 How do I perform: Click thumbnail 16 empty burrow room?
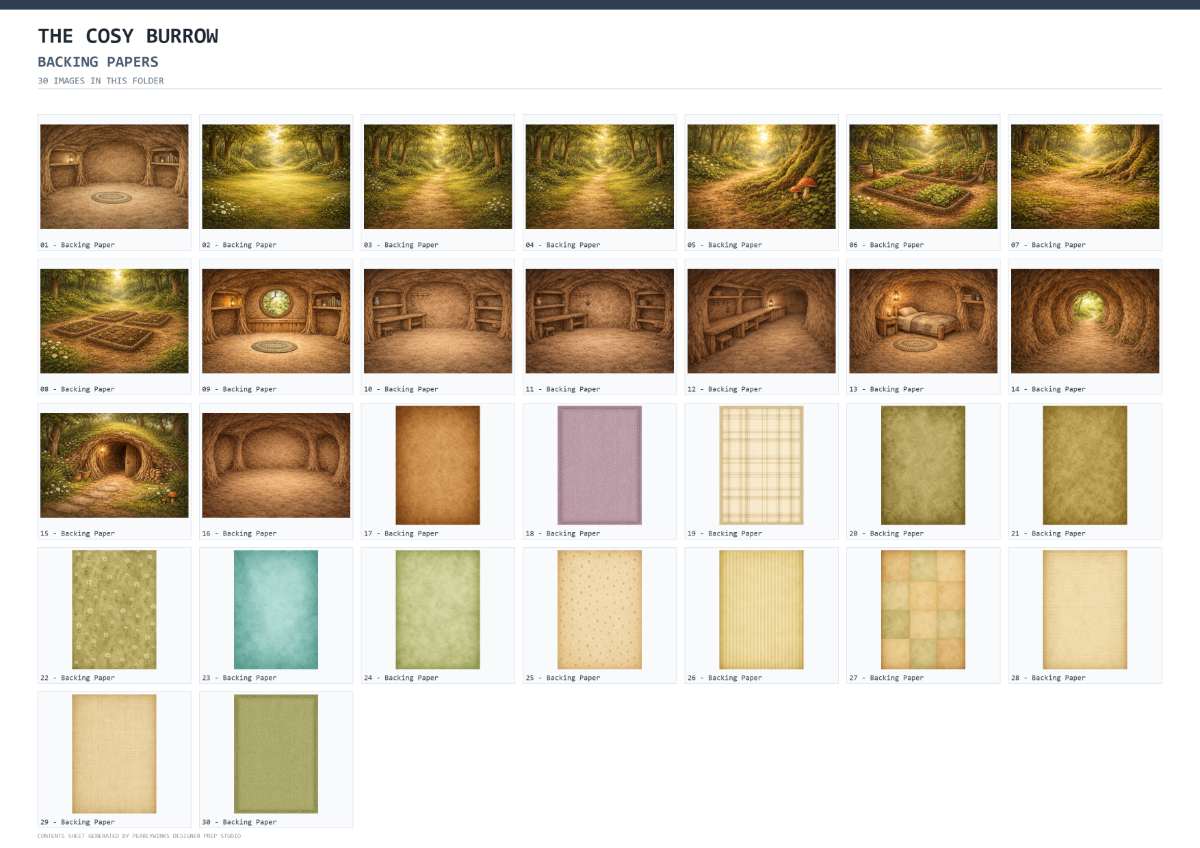click(276, 465)
